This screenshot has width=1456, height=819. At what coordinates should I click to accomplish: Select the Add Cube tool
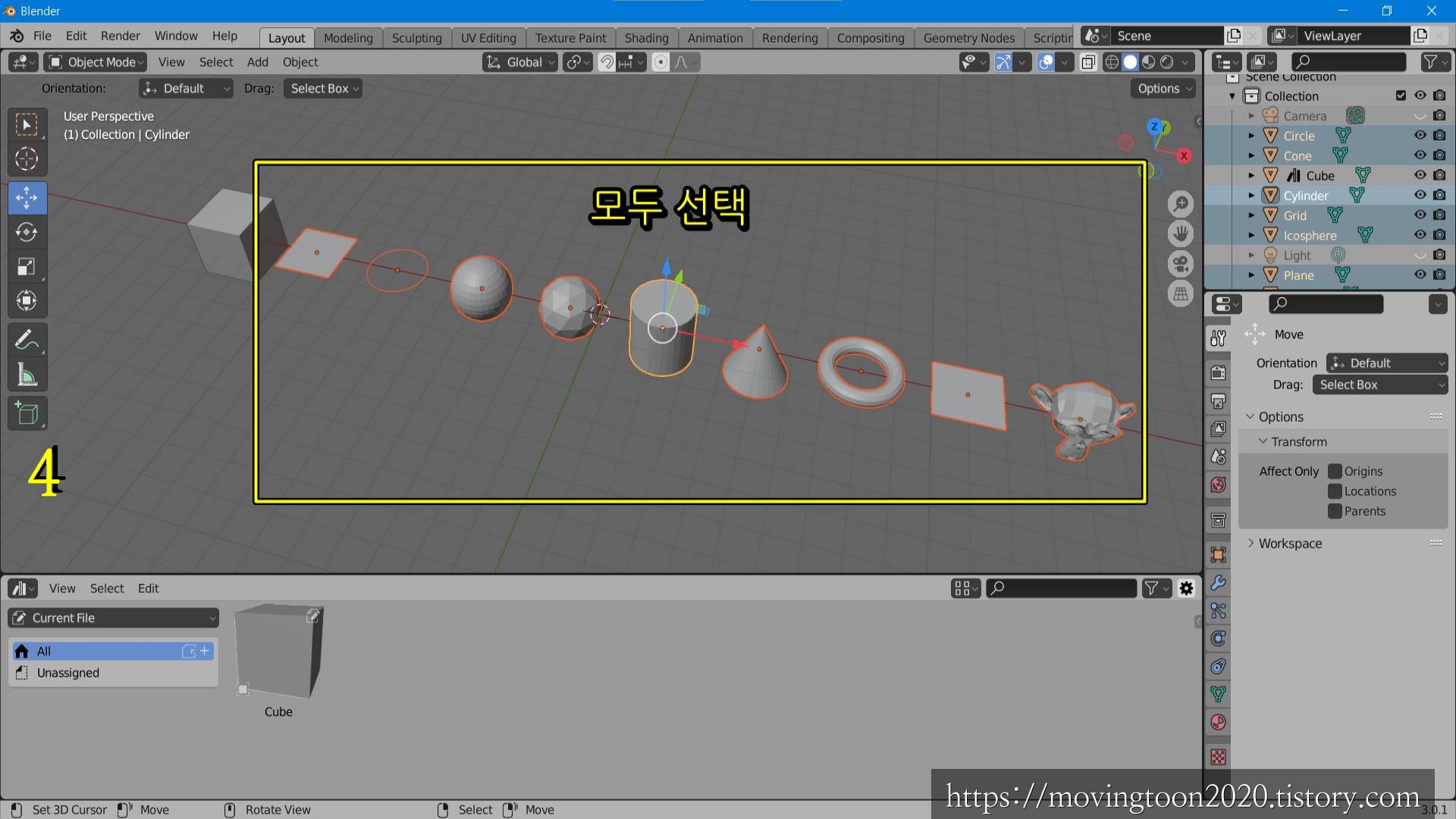(27, 413)
